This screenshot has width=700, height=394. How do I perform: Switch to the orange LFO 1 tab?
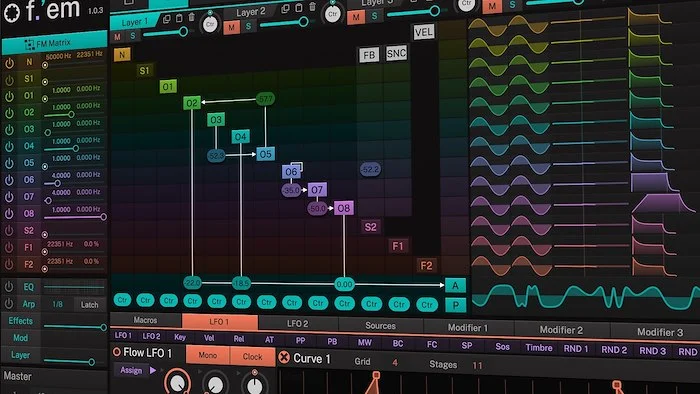pyautogui.click(x=220, y=322)
